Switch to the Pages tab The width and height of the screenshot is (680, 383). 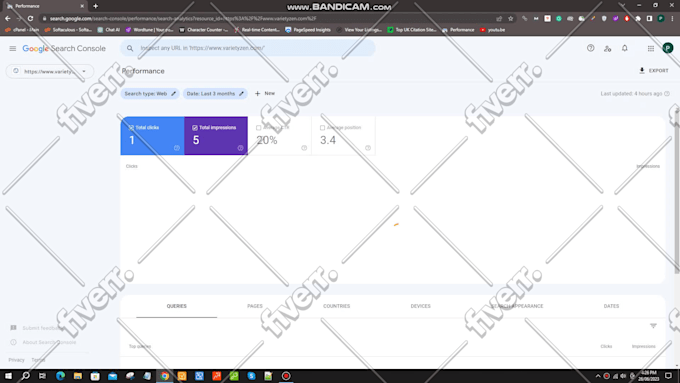[x=255, y=306]
